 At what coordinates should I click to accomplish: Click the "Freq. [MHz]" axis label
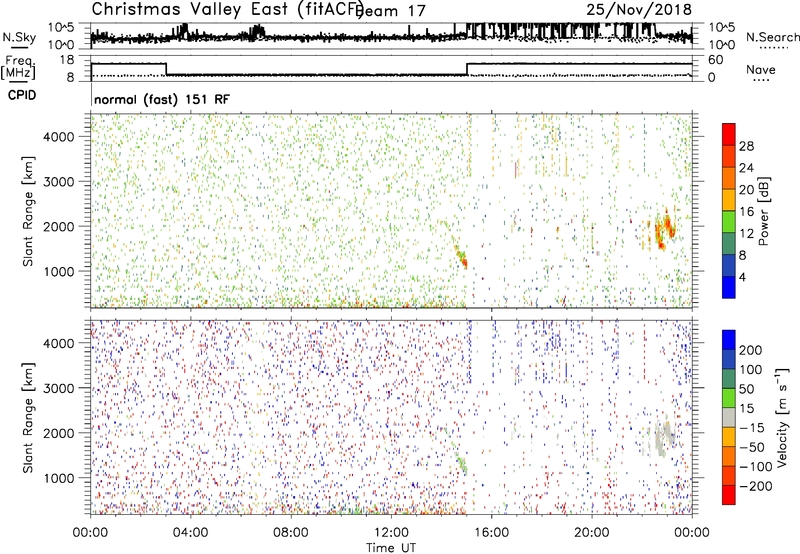pos(18,67)
